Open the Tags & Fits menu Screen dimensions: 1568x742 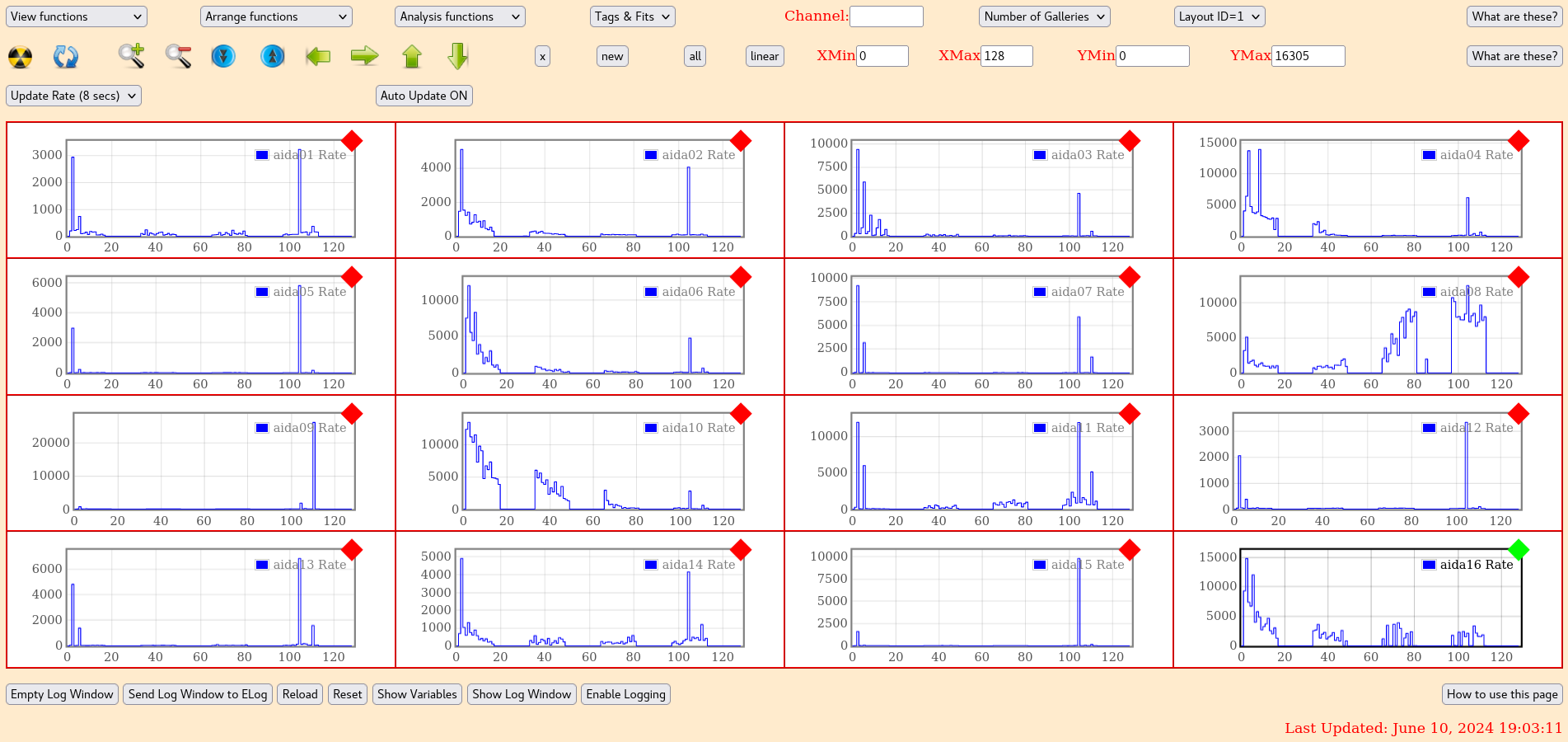point(632,16)
